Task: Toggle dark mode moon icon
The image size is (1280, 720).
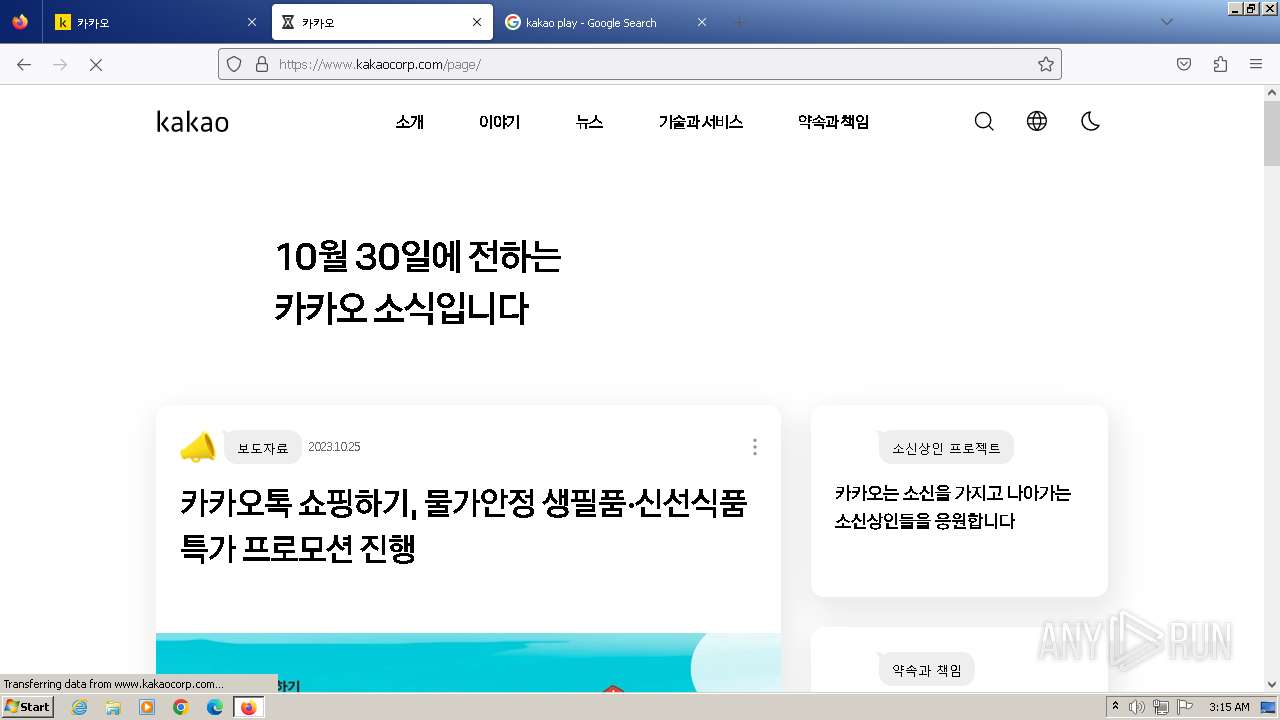Action: pyautogui.click(x=1090, y=121)
